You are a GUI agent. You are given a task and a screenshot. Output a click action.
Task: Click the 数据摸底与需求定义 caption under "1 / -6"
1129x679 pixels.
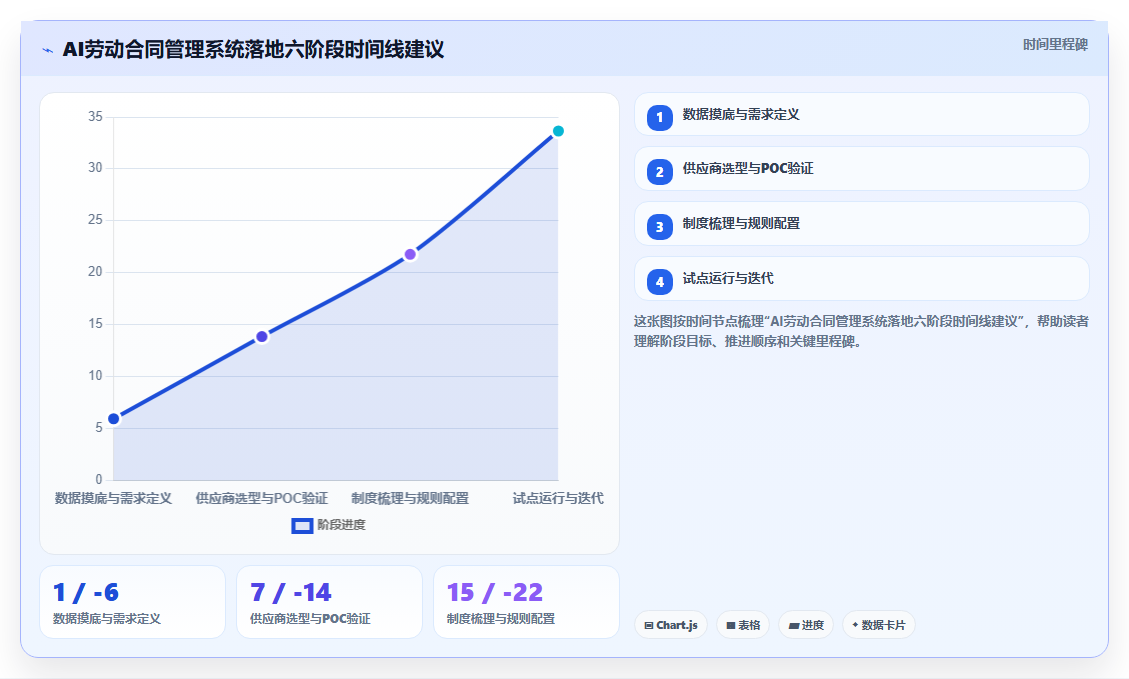click(x=107, y=619)
